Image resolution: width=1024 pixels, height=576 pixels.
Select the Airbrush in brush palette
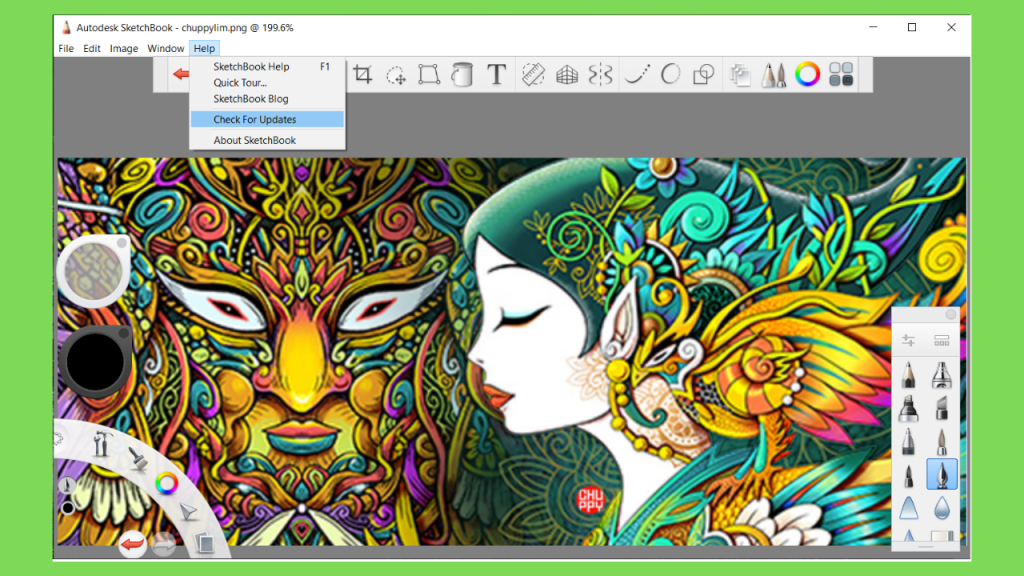tap(941, 375)
